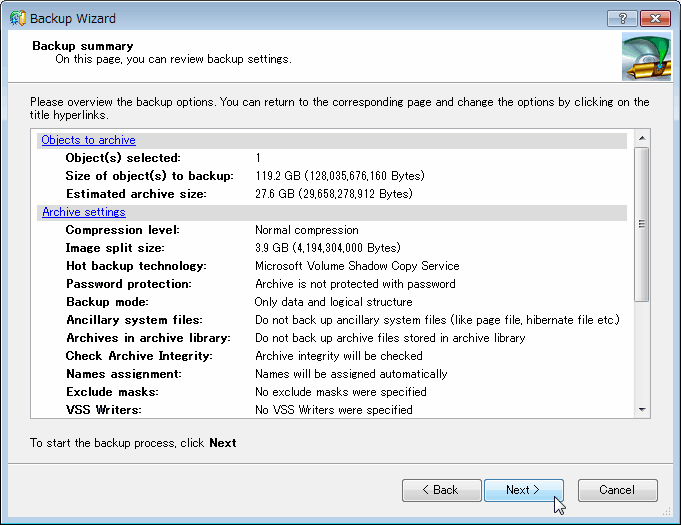The image size is (681, 525).
Task: Open the Objects to archive link
Action: point(88,140)
